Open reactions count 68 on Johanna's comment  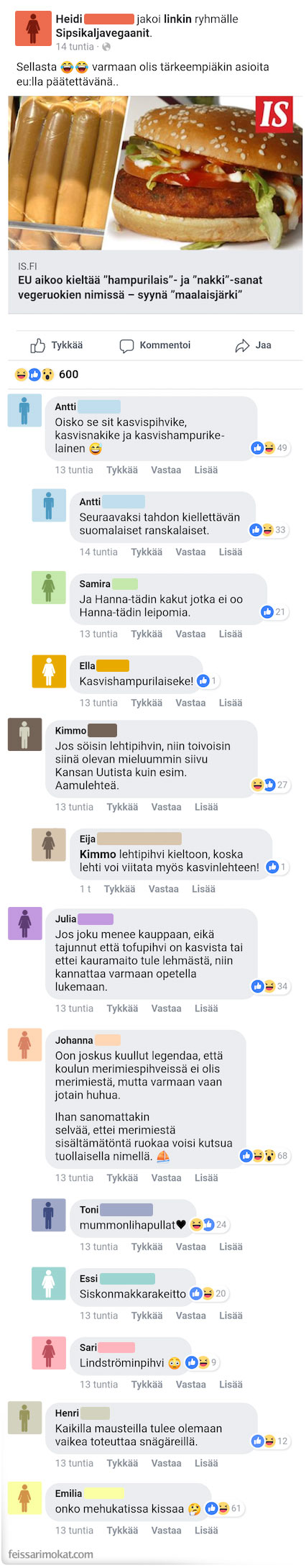(265, 1156)
